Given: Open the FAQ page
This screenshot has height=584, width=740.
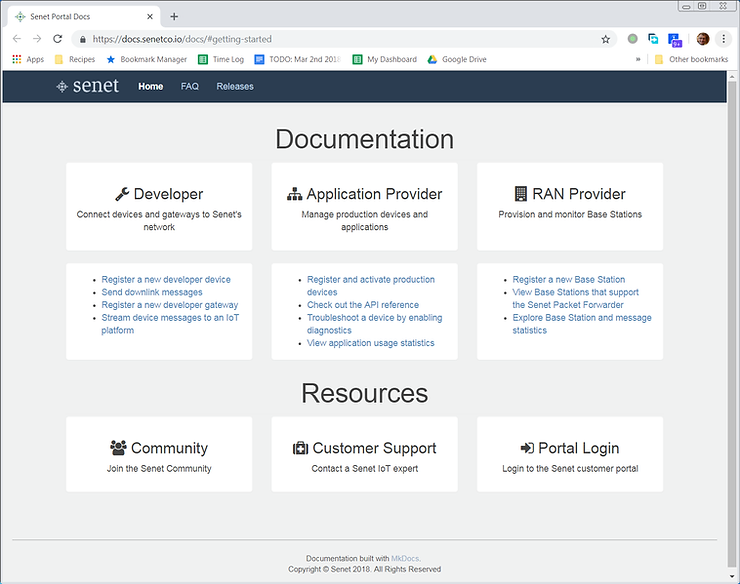Looking at the screenshot, I should tap(190, 86).
